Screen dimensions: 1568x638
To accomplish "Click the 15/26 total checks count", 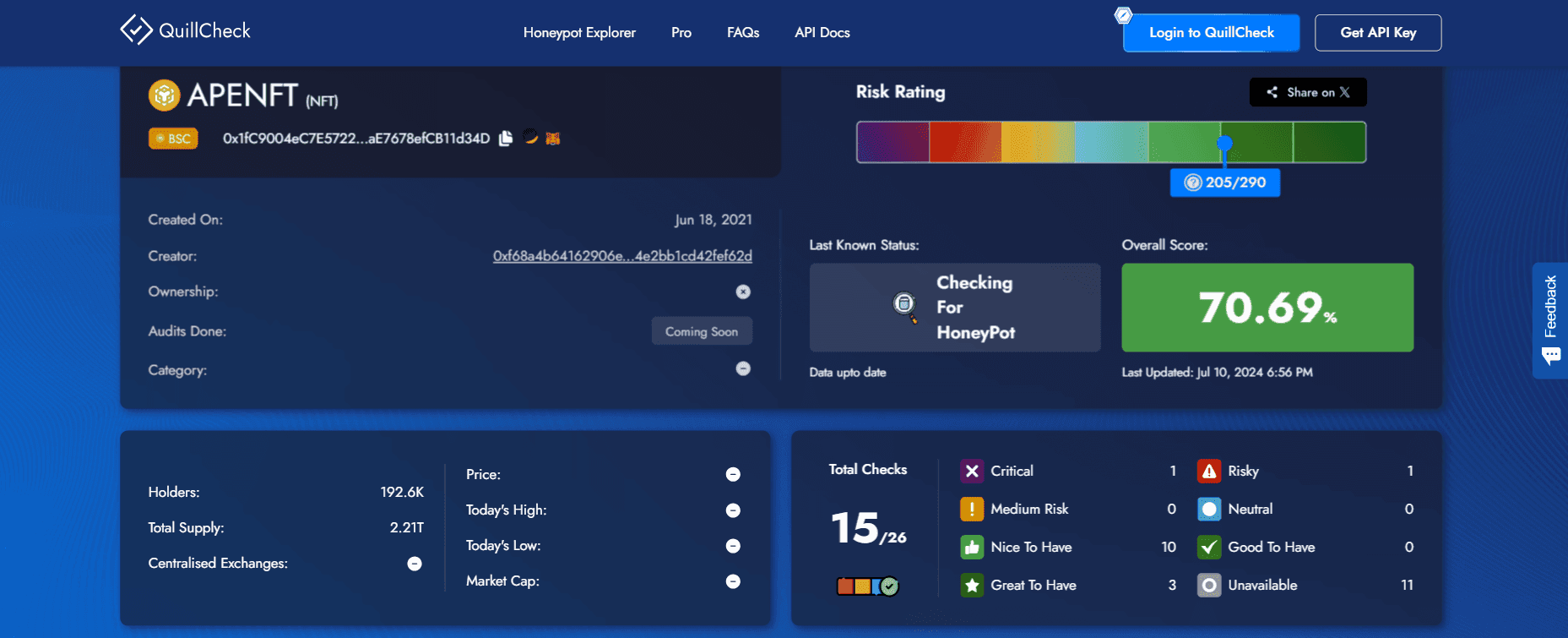I will 868,528.
